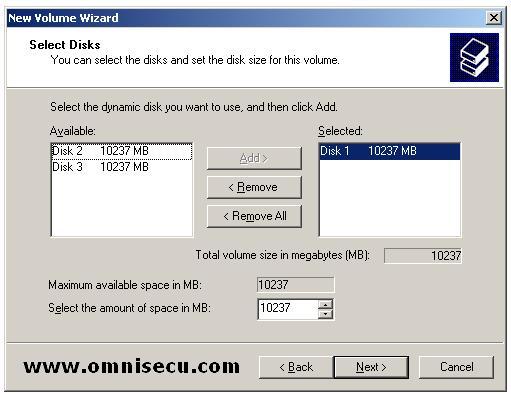This screenshot has height=398, width=511.
Task: Click the Remove All button
Action: tap(254, 216)
